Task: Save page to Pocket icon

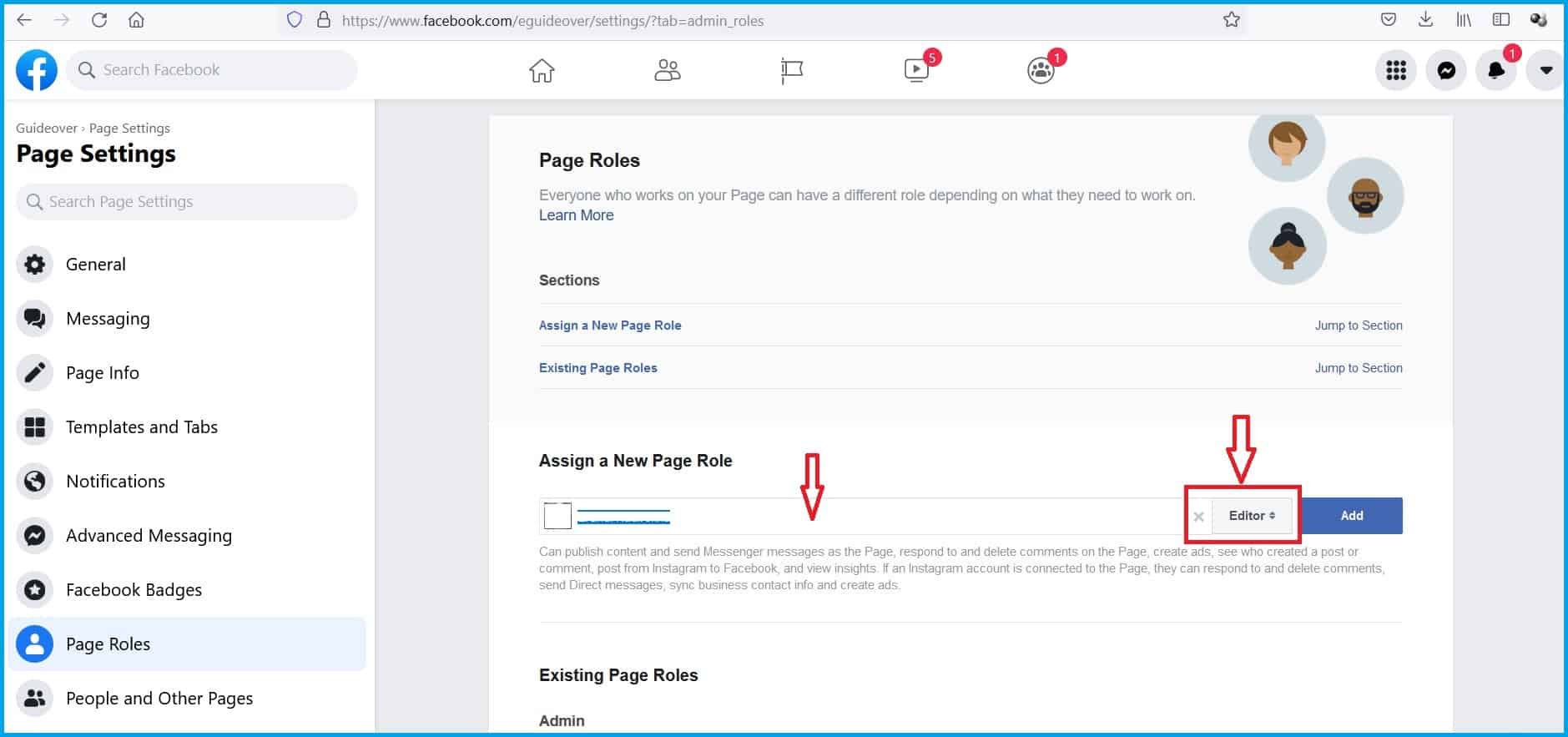Action: pos(1389,20)
